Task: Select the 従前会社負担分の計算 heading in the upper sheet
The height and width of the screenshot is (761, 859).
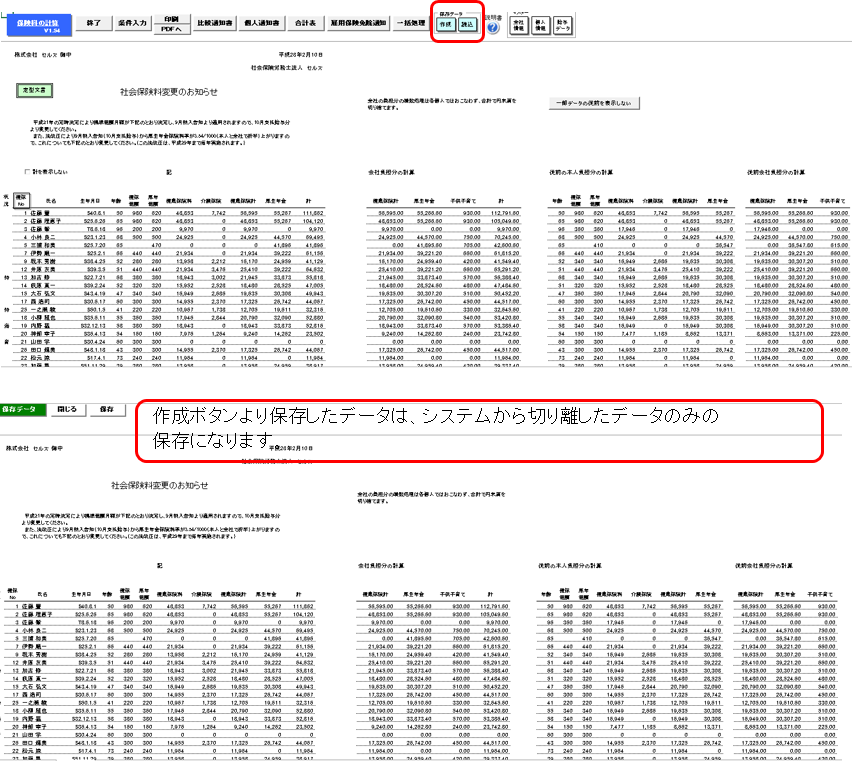Action: point(776,173)
